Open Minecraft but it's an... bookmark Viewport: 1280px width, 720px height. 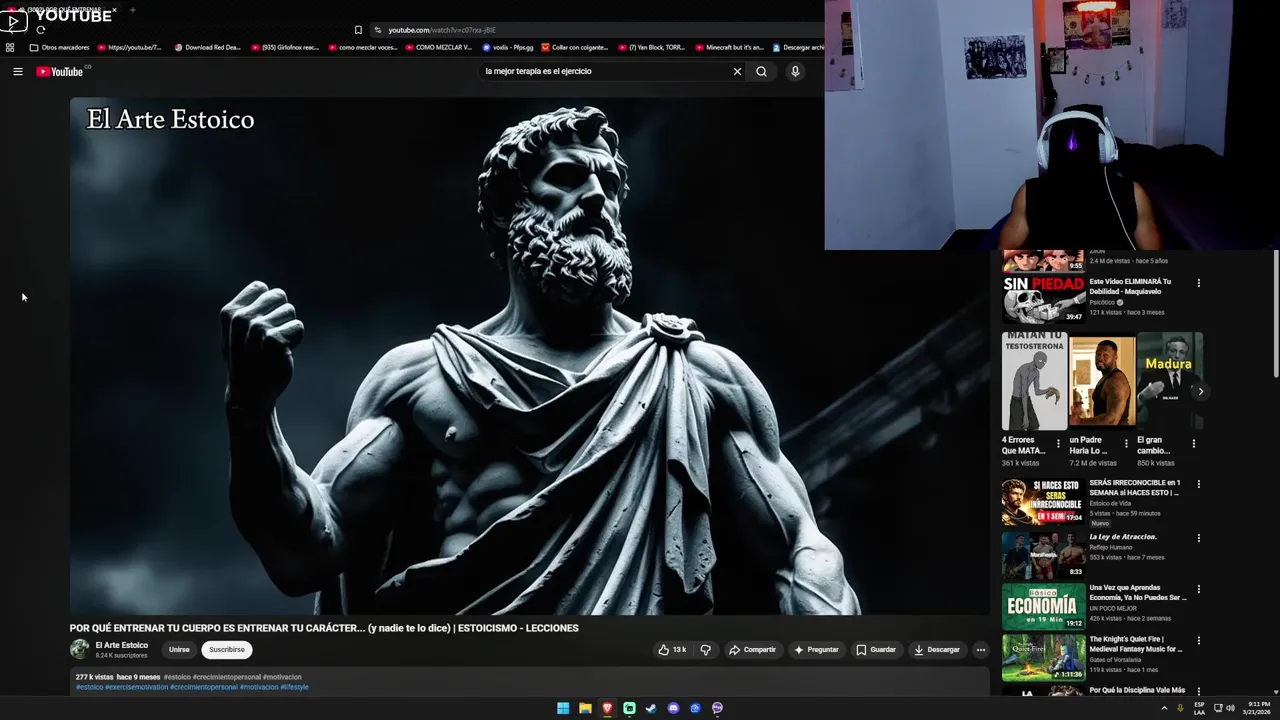tap(729, 47)
